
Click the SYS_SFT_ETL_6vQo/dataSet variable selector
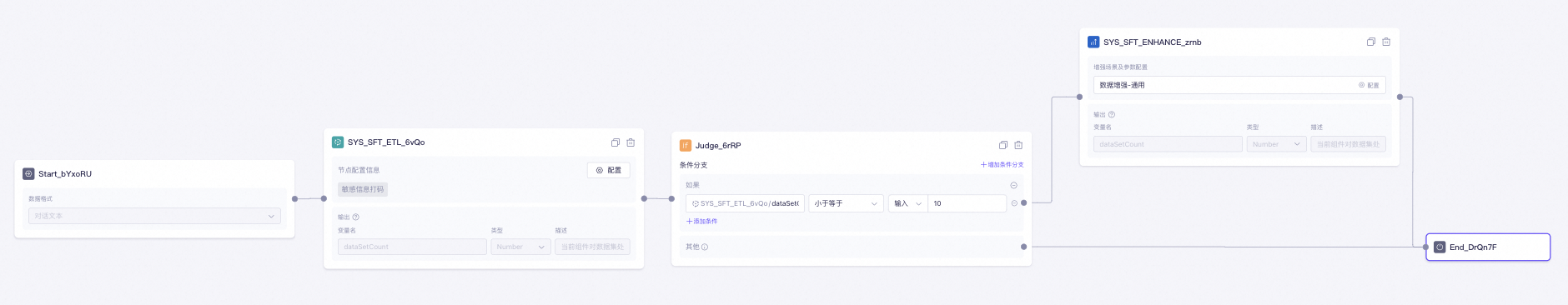[745, 203]
